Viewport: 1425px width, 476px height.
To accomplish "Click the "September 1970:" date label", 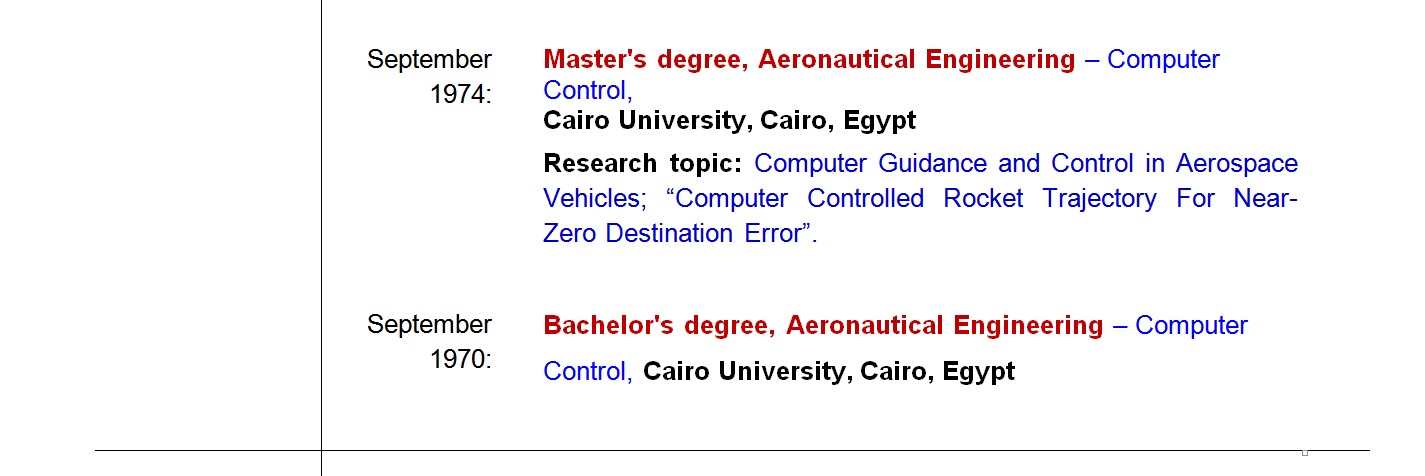I will [429, 342].
